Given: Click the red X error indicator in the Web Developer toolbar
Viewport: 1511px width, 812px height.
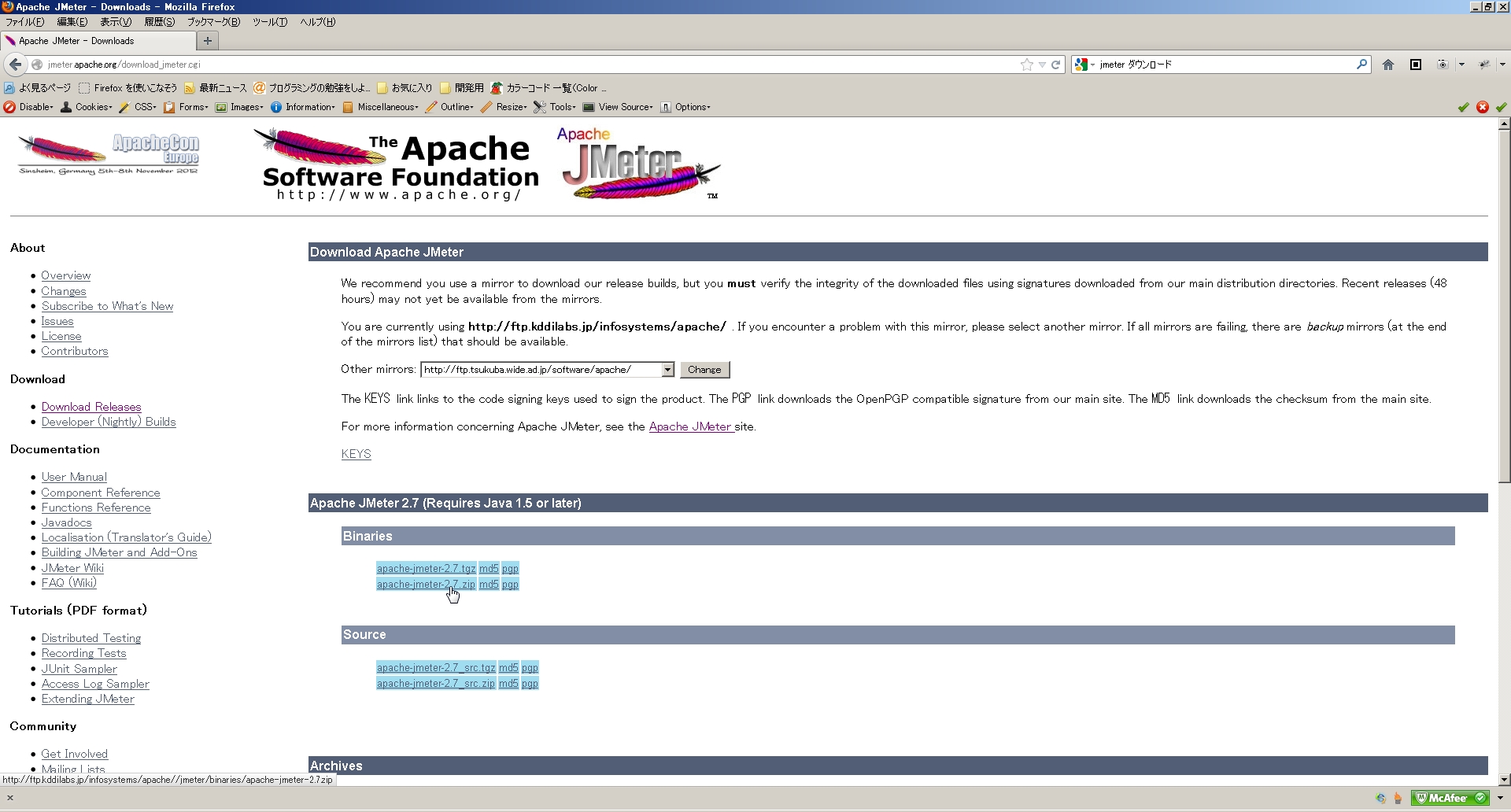Looking at the screenshot, I should (1483, 107).
